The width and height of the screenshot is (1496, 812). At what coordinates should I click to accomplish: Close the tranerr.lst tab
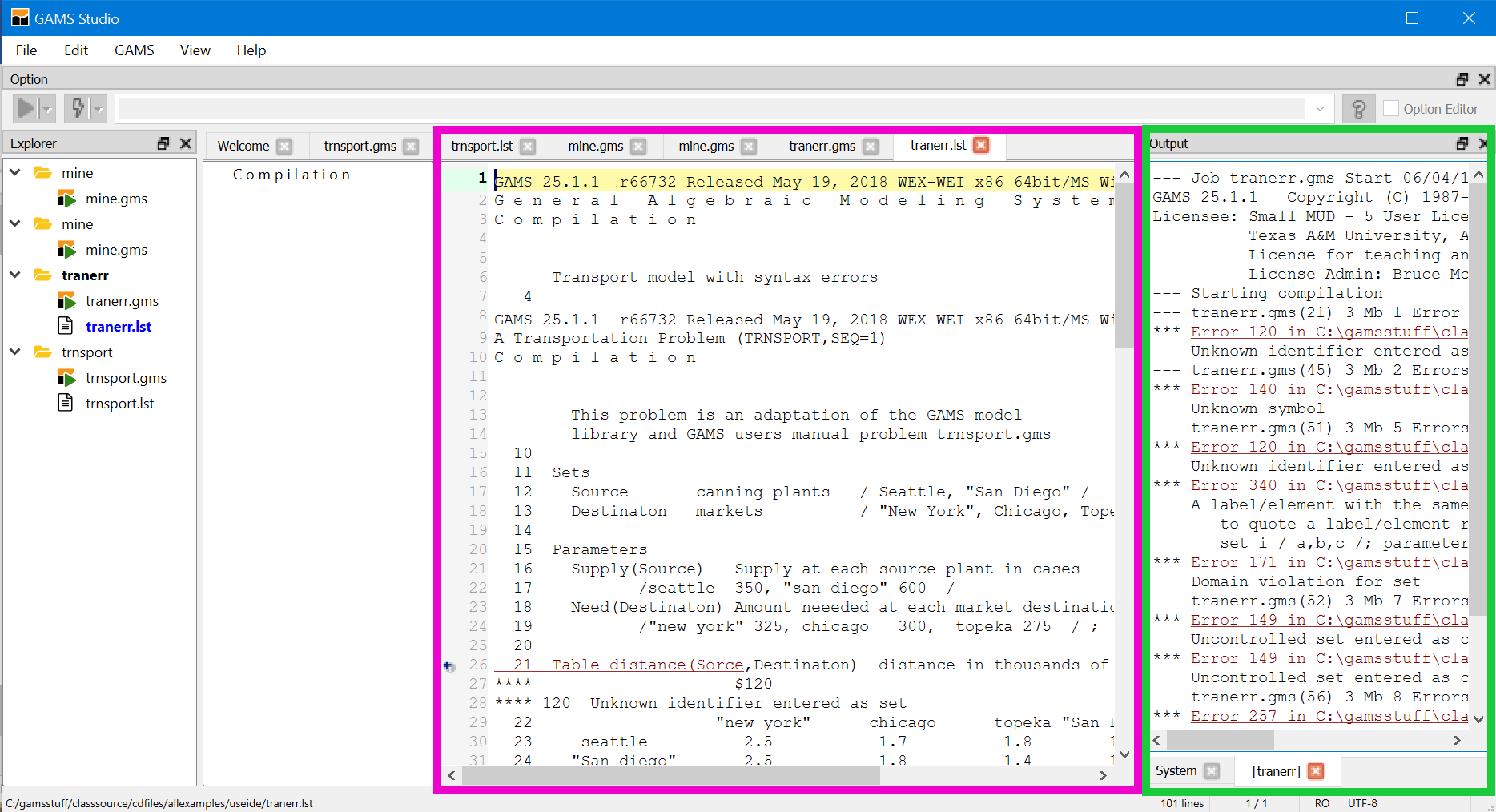981,145
